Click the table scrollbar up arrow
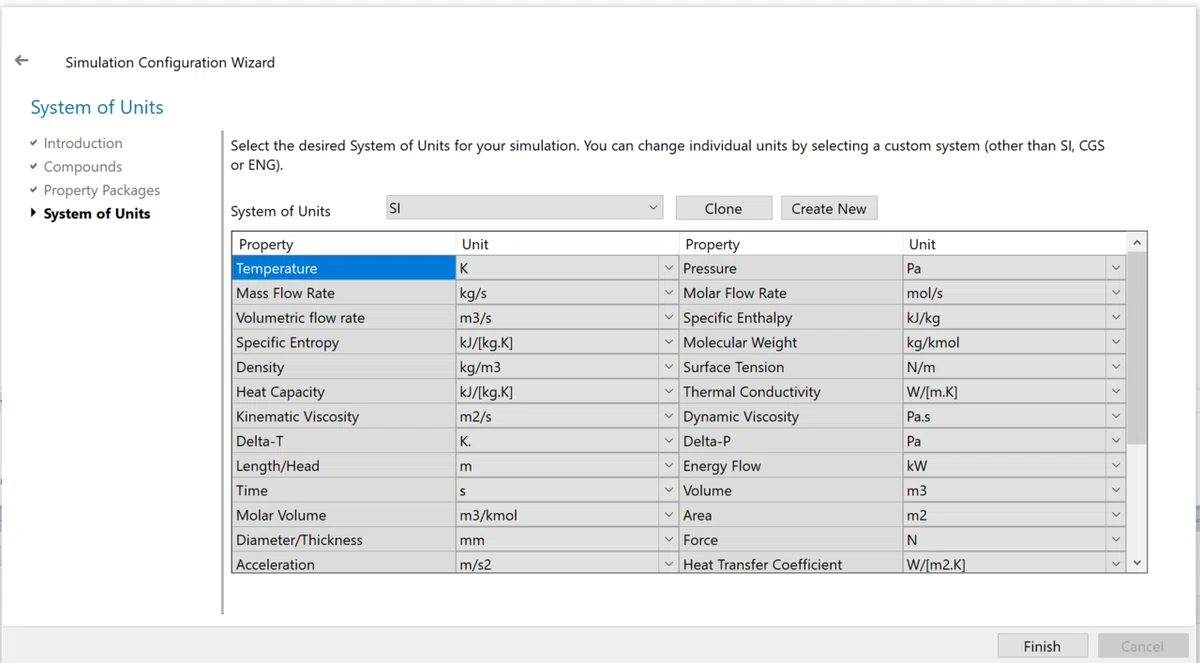The image size is (1200, 663). (1136, 243)
